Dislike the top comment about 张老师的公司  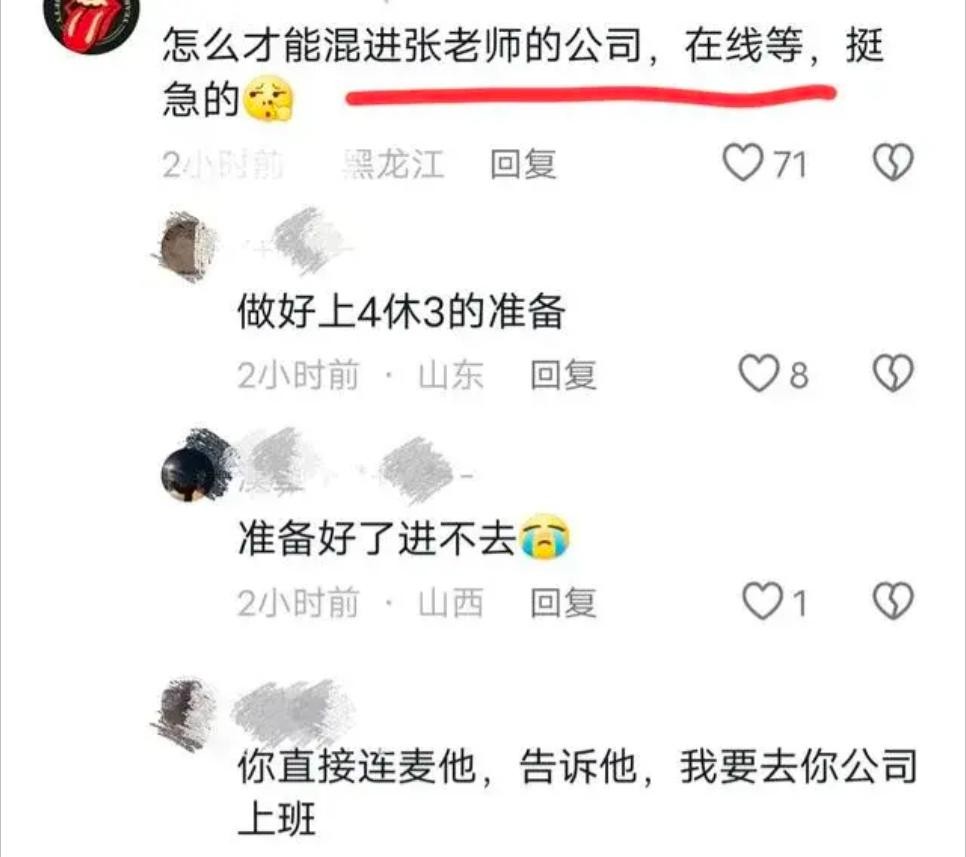point(893,163)
